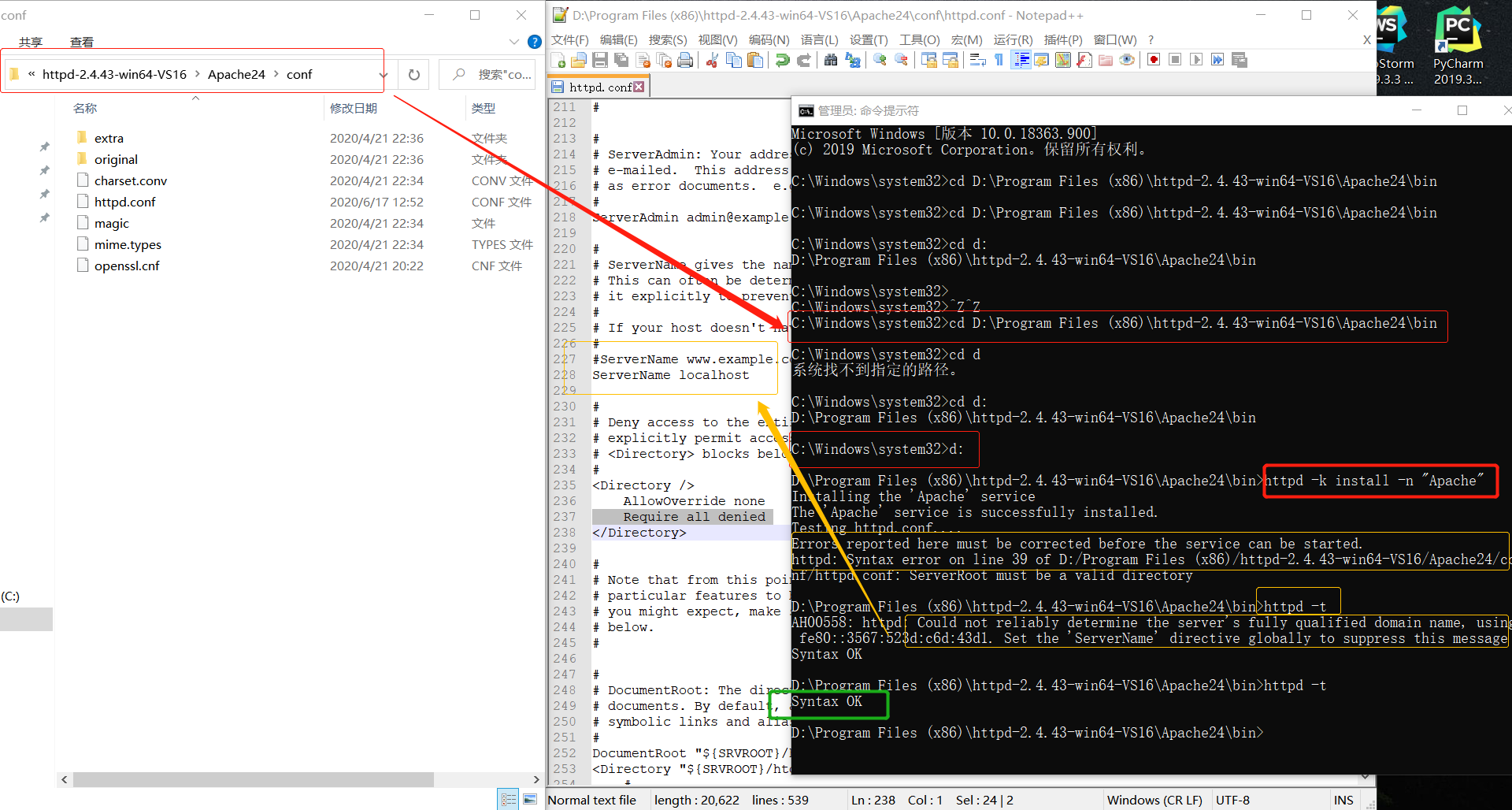Open the 编辑(E) menu

pos(618,39)
